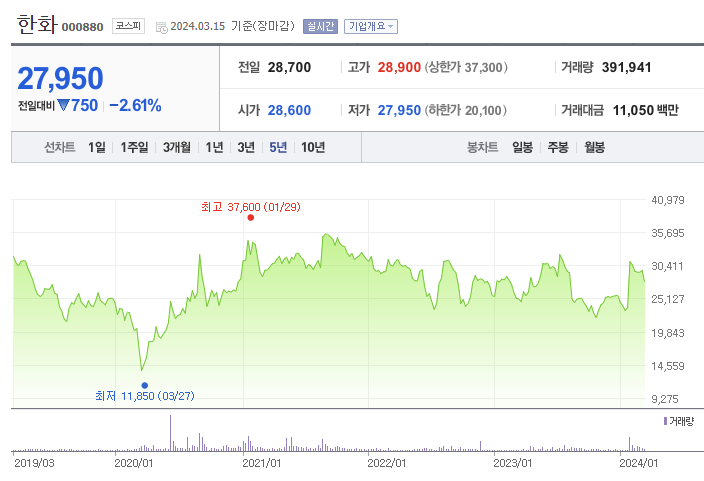
Task: Click the stock code 000880
Action: point(83,27)
